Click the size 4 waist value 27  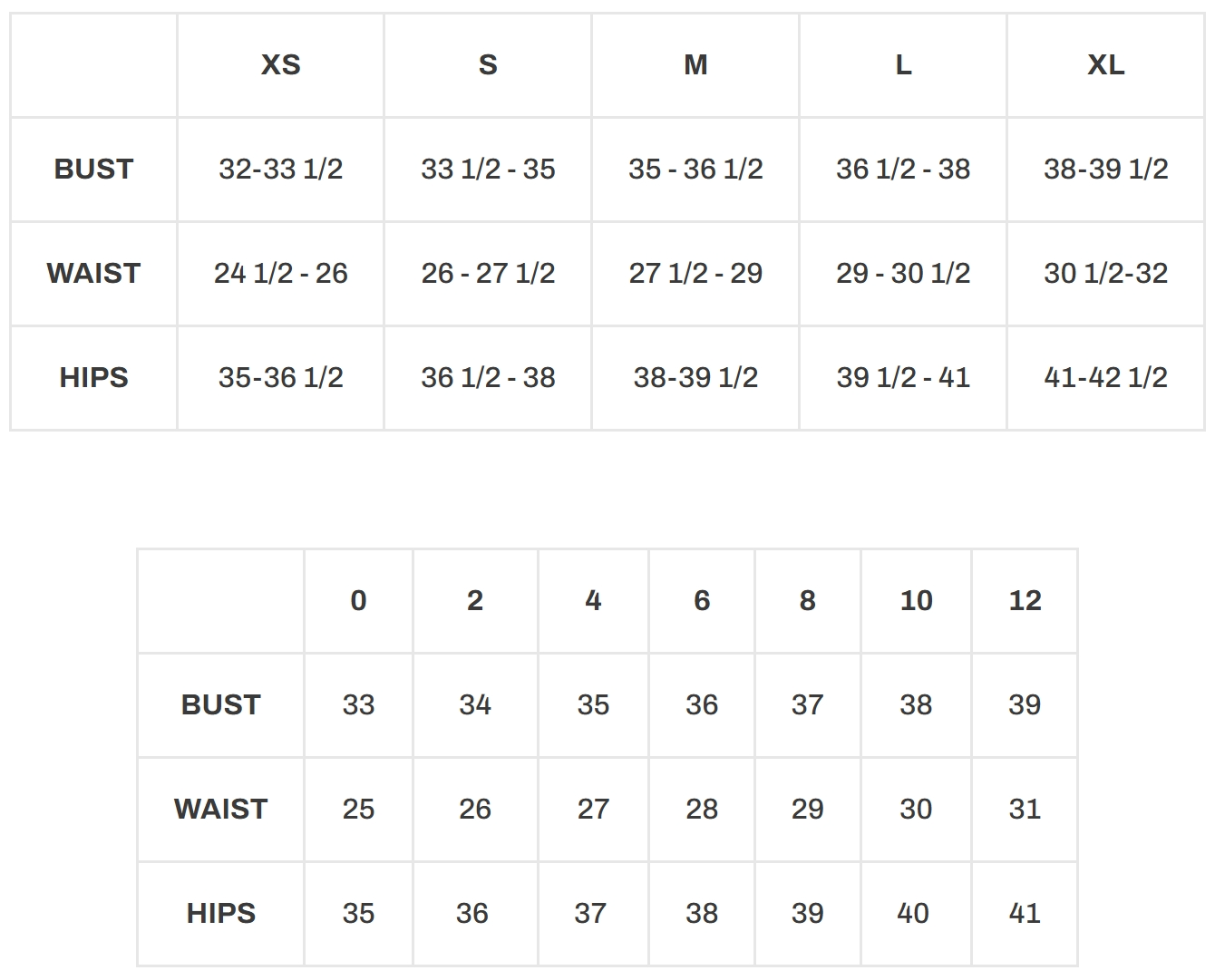(593, 810)
